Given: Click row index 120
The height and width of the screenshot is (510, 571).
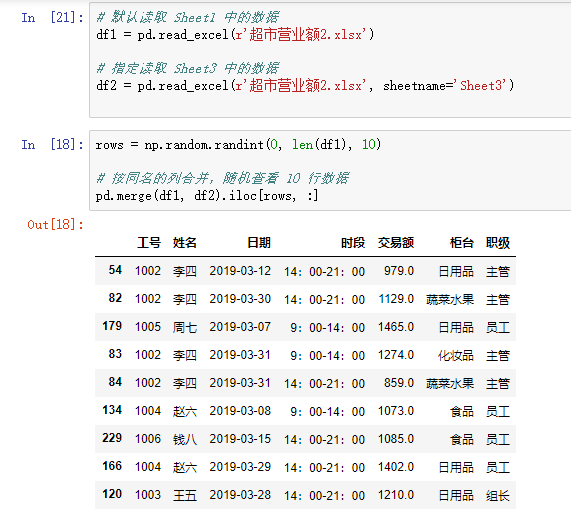Looking at the screenshot, I should (x=112, y=494).
